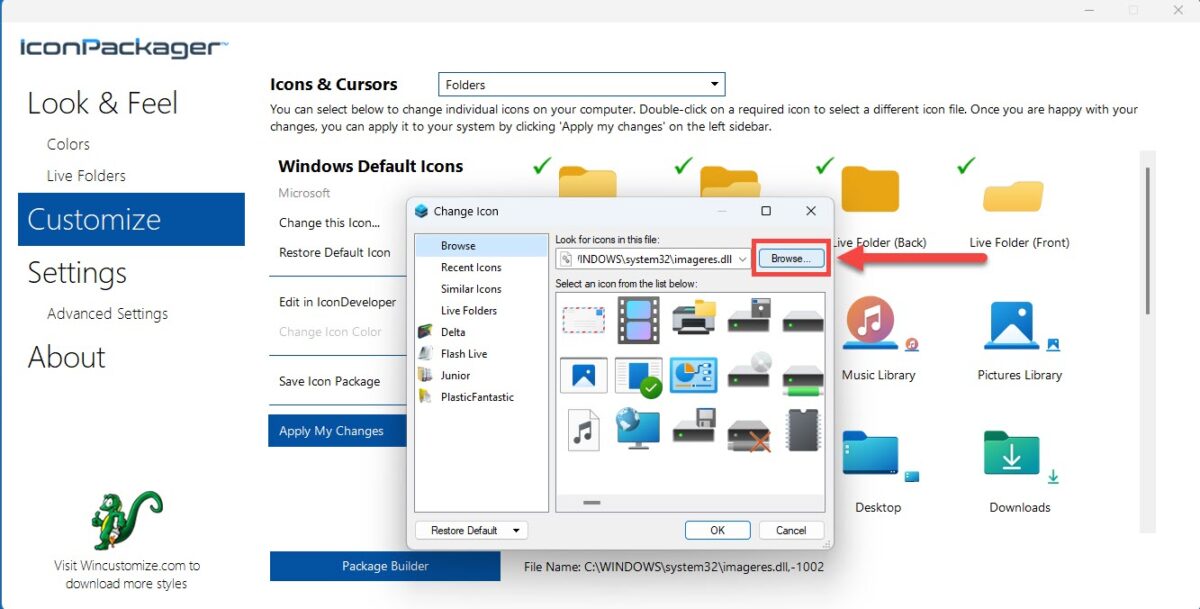Expand the icon file path dropdown
The image size is (1200, 609).
click(x=742, y=258)
